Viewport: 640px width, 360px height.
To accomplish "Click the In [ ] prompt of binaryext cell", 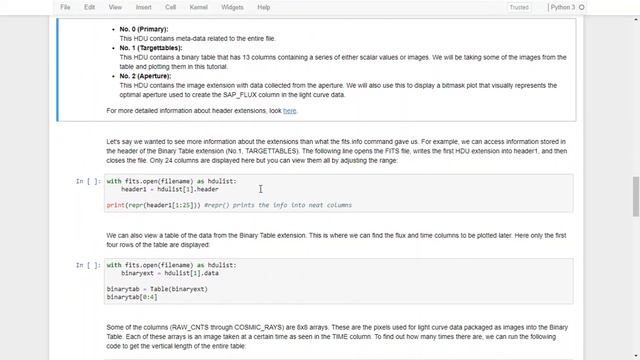I will click(x=88, y=265).
